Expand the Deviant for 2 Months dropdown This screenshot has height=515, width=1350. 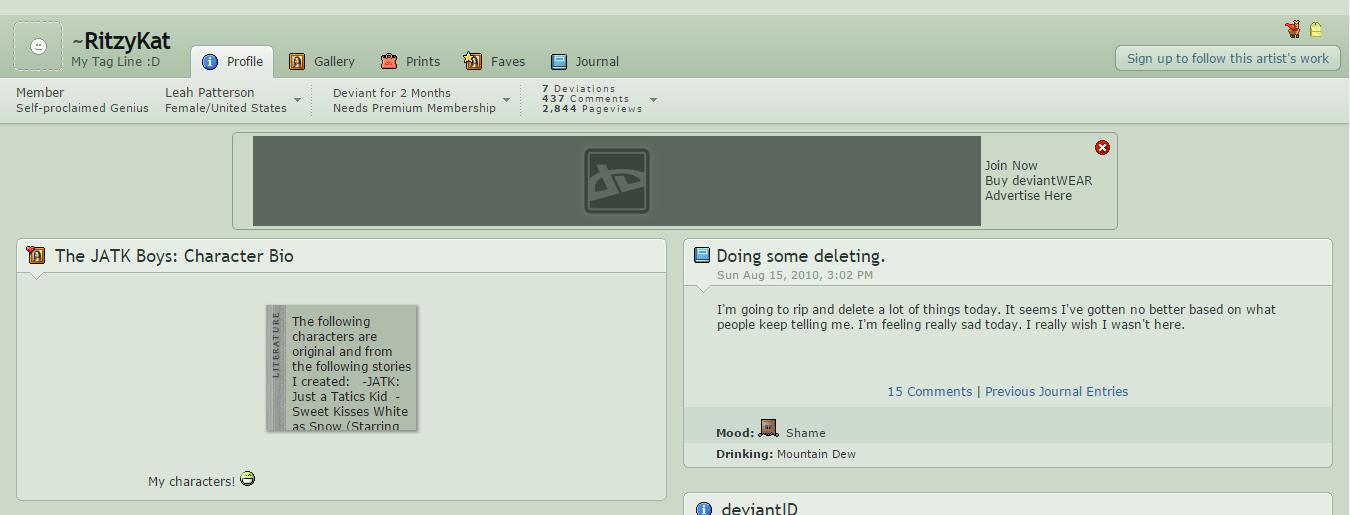(x=506, y=100)
